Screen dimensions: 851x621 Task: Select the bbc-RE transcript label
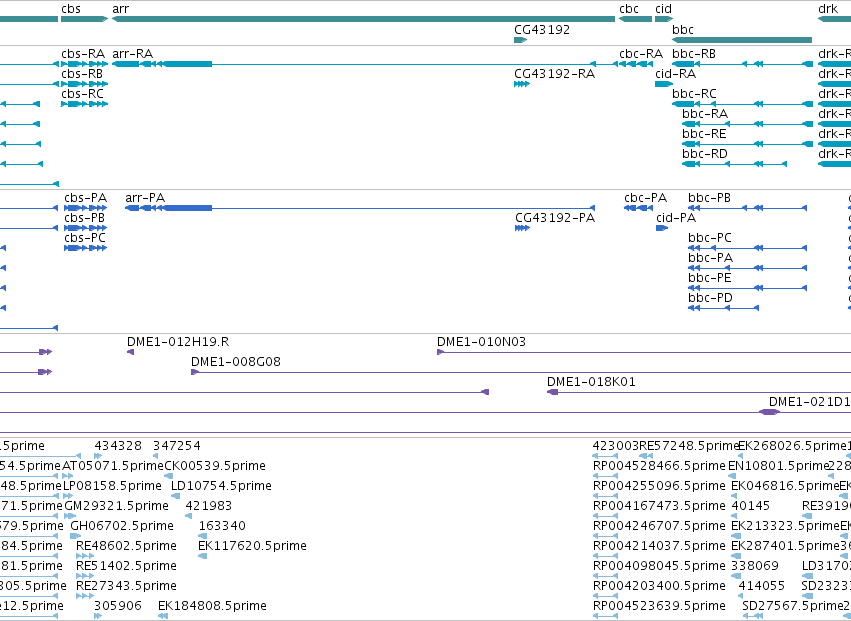(x=704, y=134)
